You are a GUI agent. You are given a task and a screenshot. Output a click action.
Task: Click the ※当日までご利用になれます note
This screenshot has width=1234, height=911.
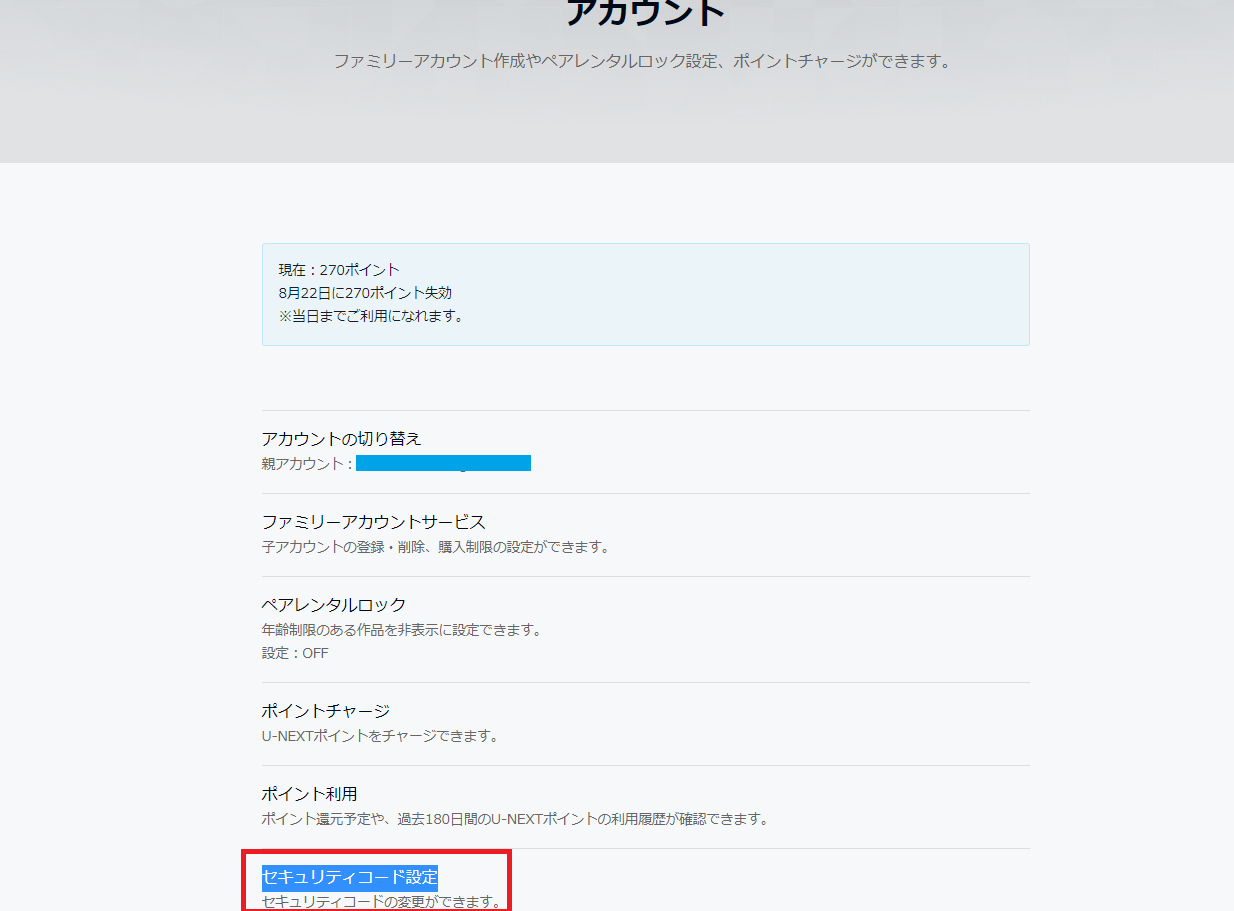pos(371,316)
